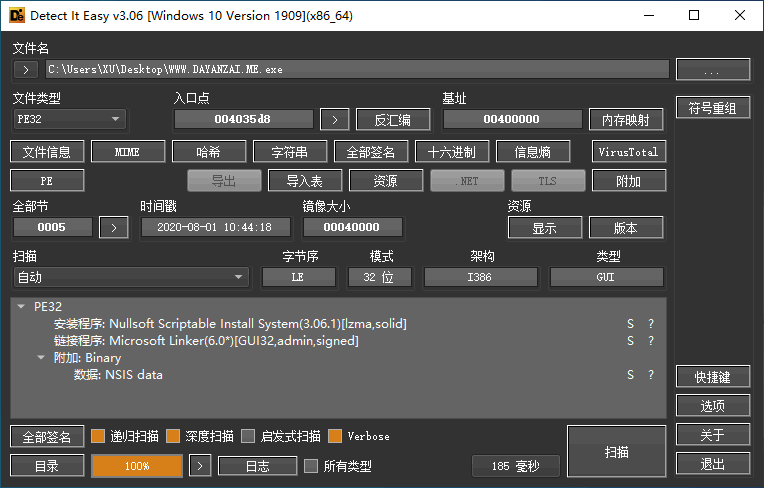This screenshot has width=764, height=488.
Task: Open the 选项 options button
Action: point(713,405)
